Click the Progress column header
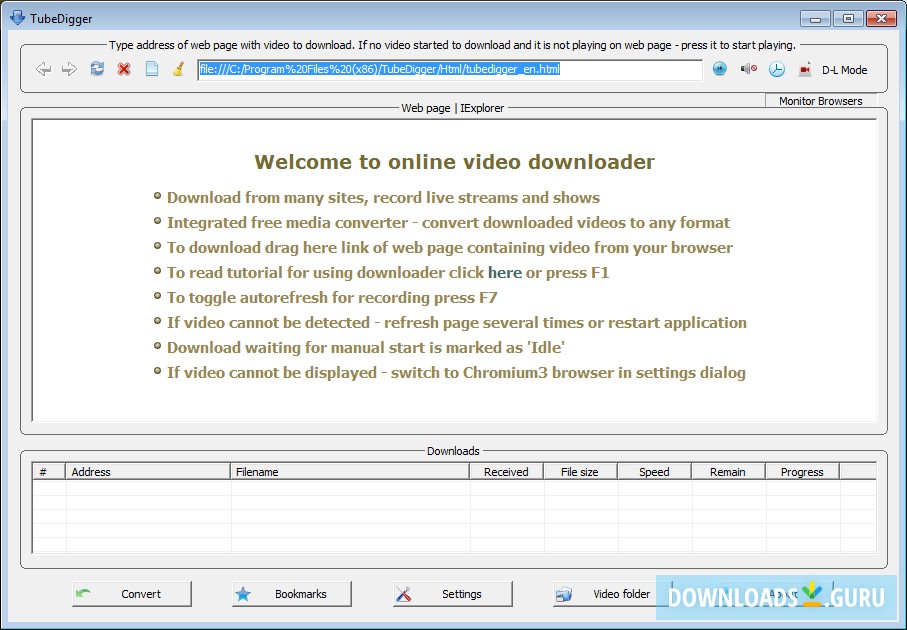The height and width of the screenshot is (630, 907). pos(802,471)
